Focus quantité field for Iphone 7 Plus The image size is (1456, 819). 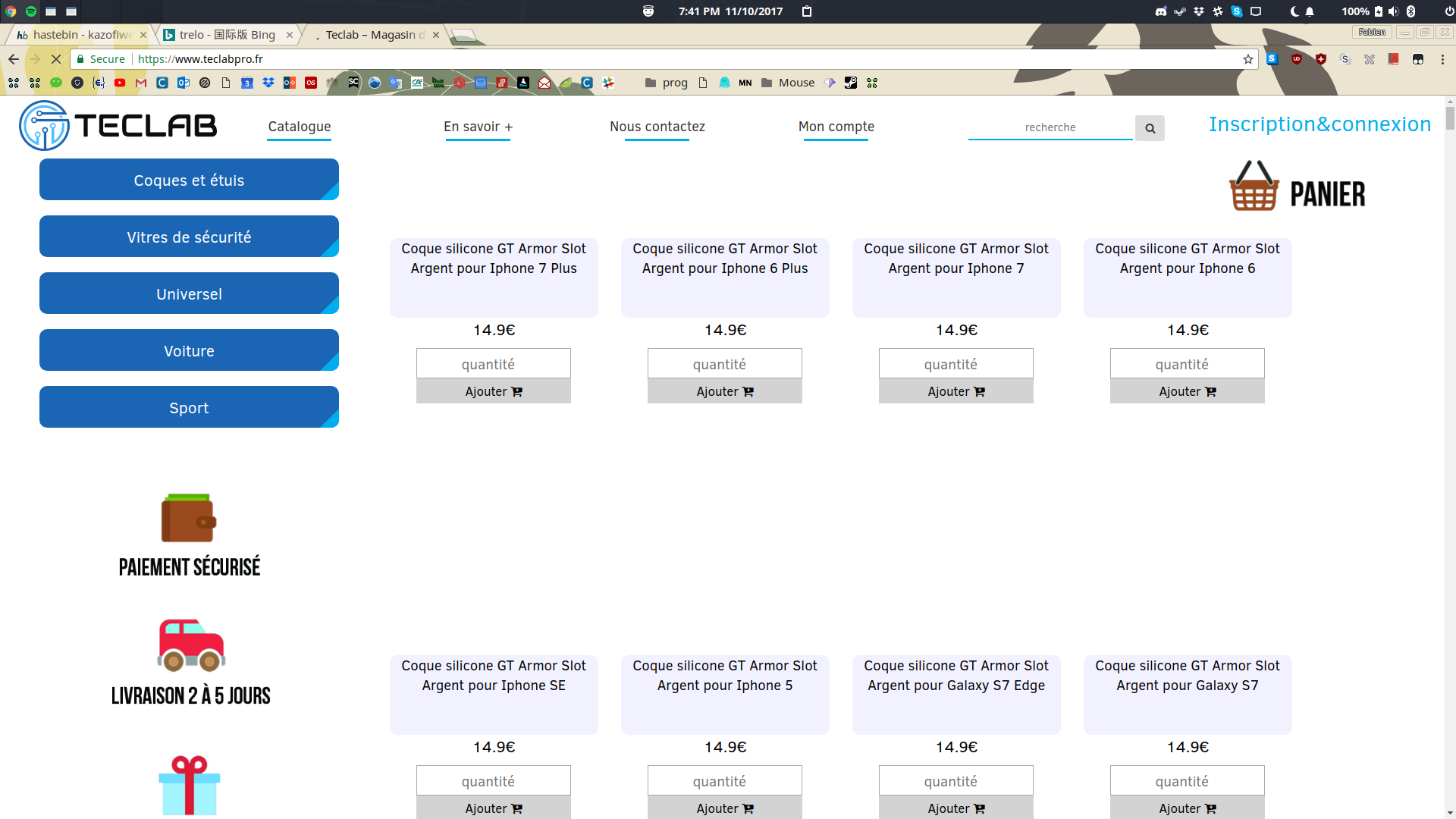click(494, 364)
